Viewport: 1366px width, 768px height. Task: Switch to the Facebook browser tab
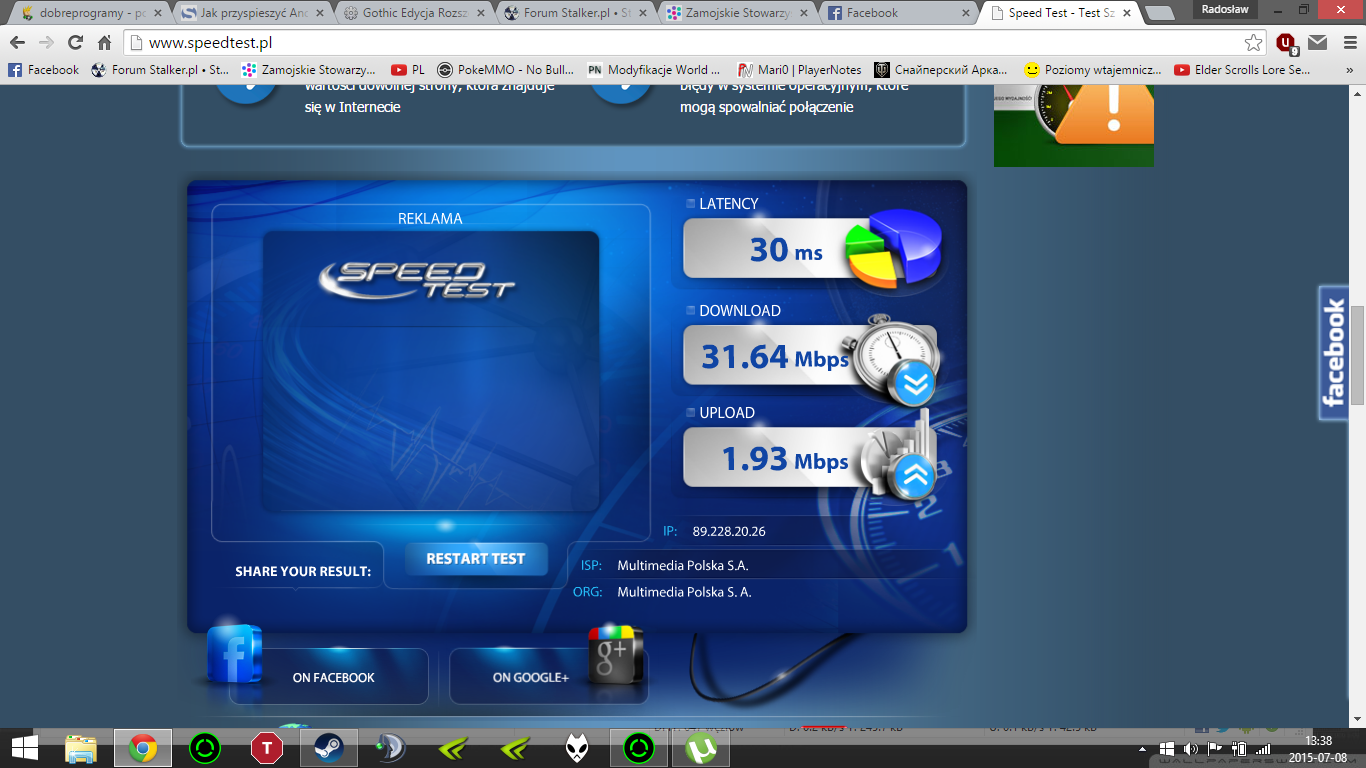898,13
